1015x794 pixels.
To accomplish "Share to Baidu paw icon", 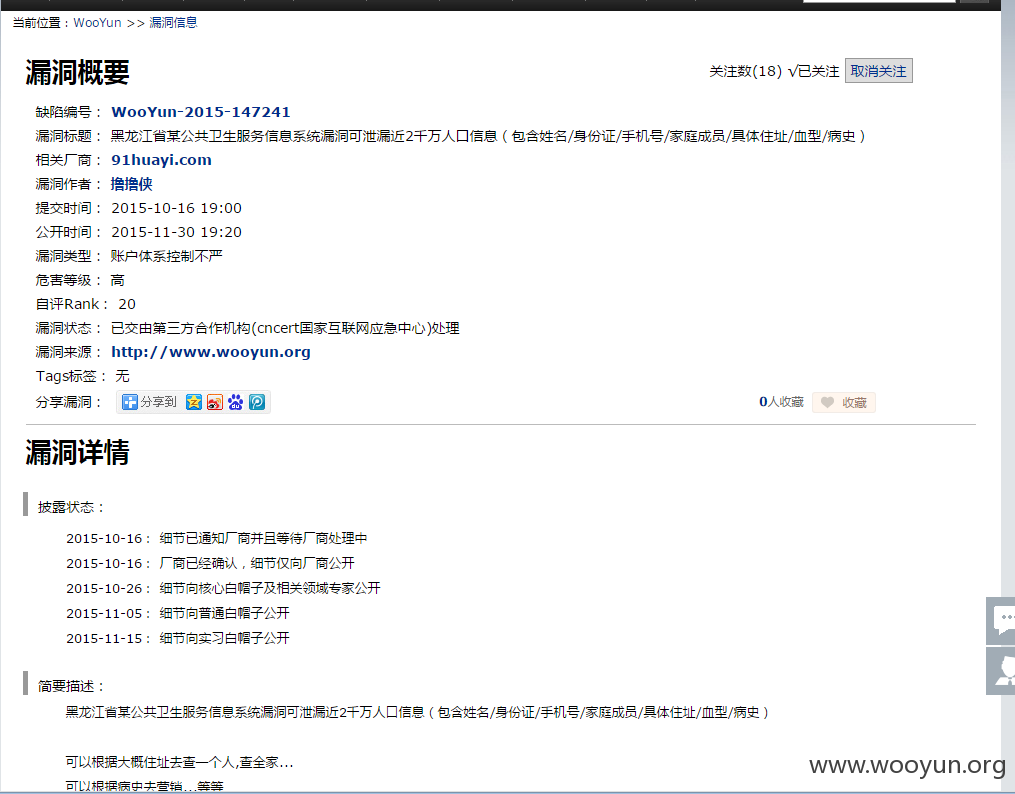I will [x=236, y=403].
